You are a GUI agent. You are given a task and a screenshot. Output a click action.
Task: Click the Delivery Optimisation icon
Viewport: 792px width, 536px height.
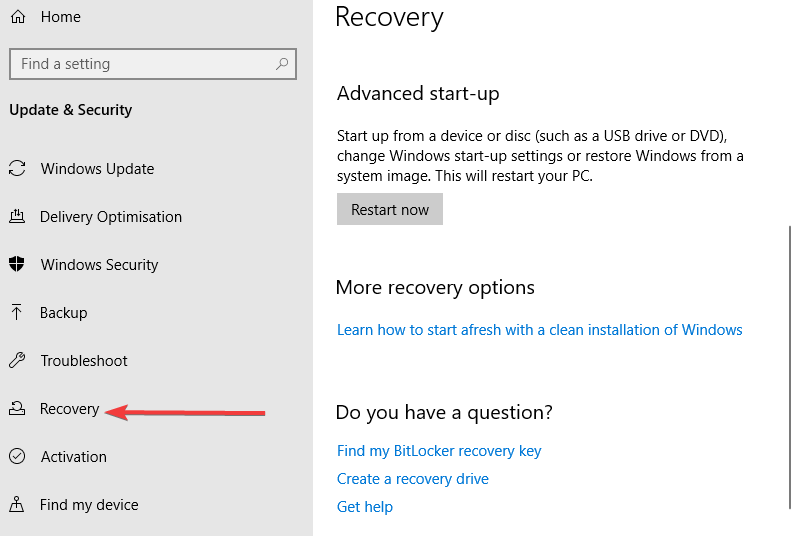[x=17, y=216]
